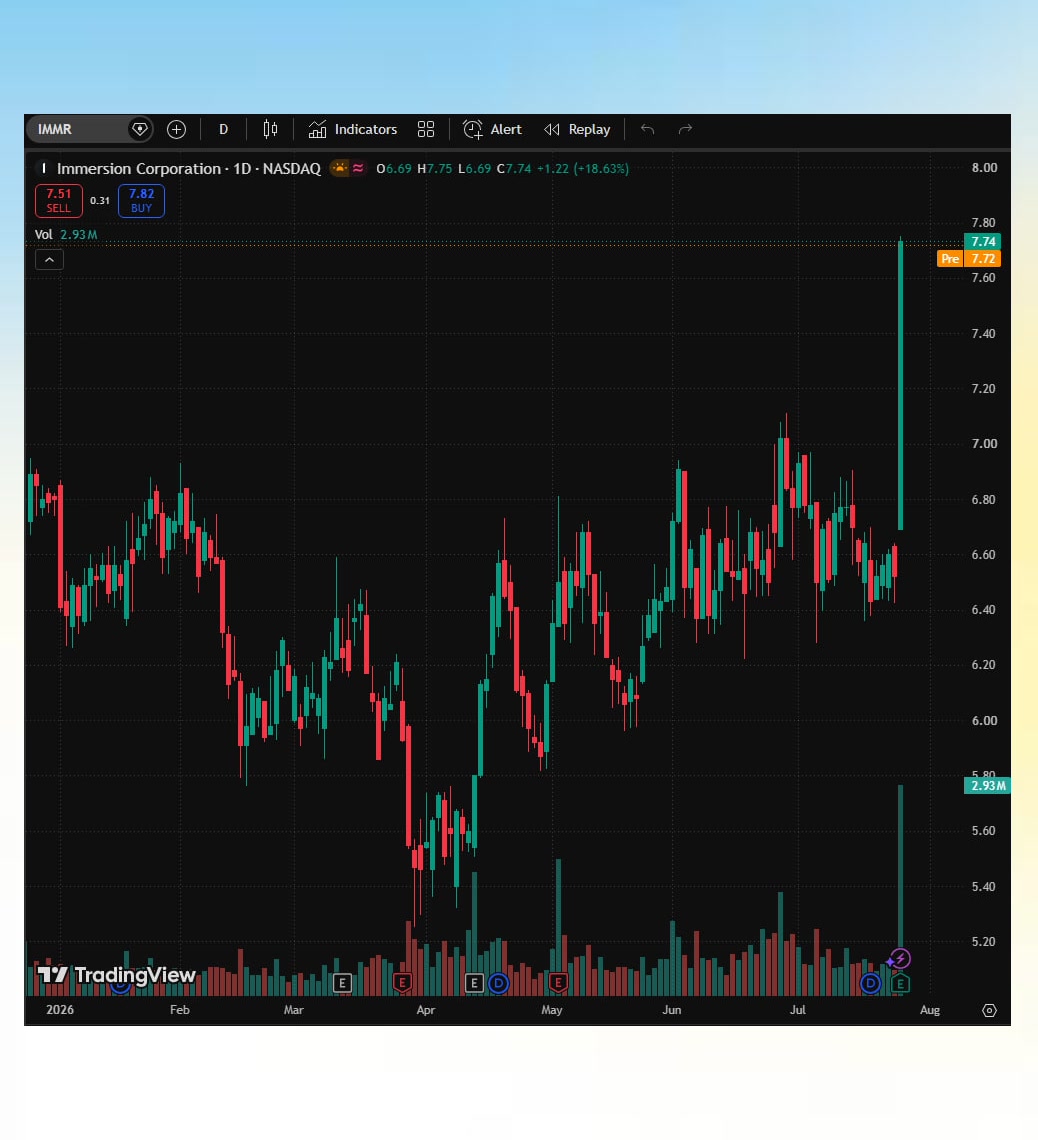This screenshot has width=1038, height=1140.
Task: Click the May label on time axis
Action: coord(552,1010)
